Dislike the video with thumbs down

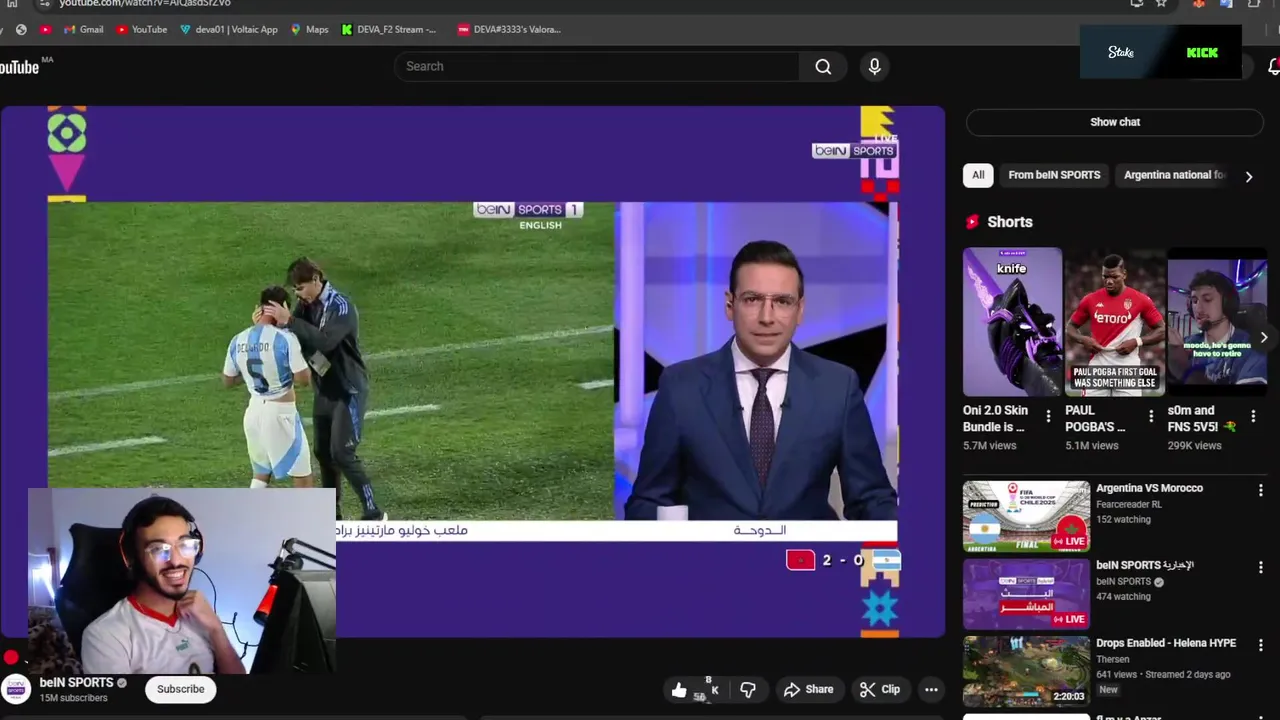point(748,690)
